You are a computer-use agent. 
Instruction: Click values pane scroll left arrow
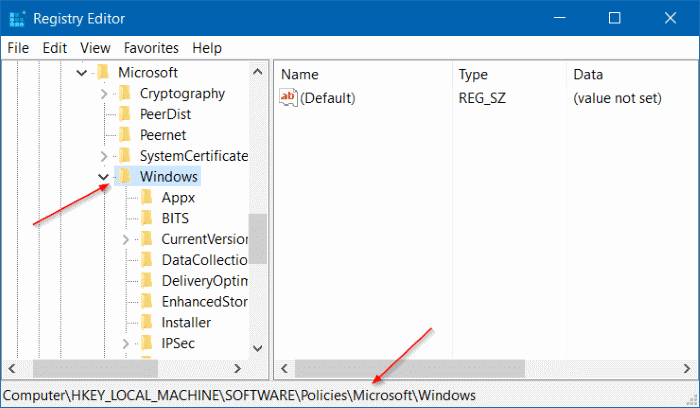(284, 368)
